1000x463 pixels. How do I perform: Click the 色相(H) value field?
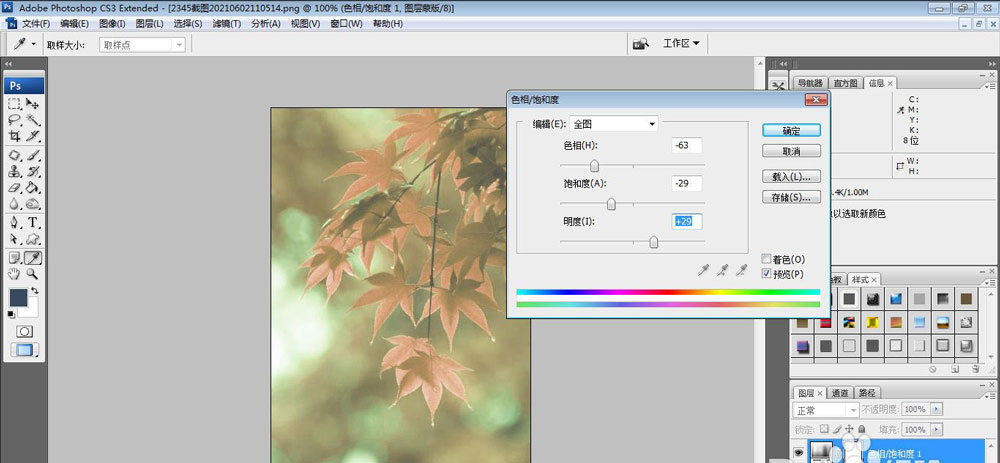tap(687, 145)
